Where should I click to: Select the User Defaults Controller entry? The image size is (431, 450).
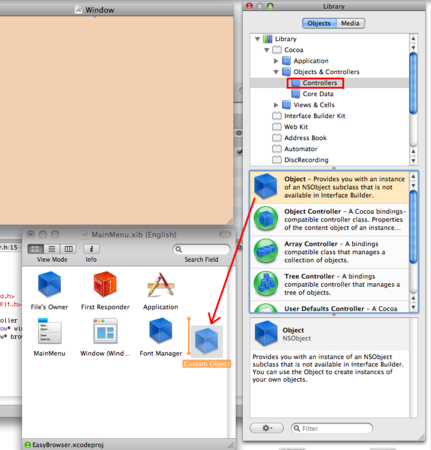[x=329, y=307]
